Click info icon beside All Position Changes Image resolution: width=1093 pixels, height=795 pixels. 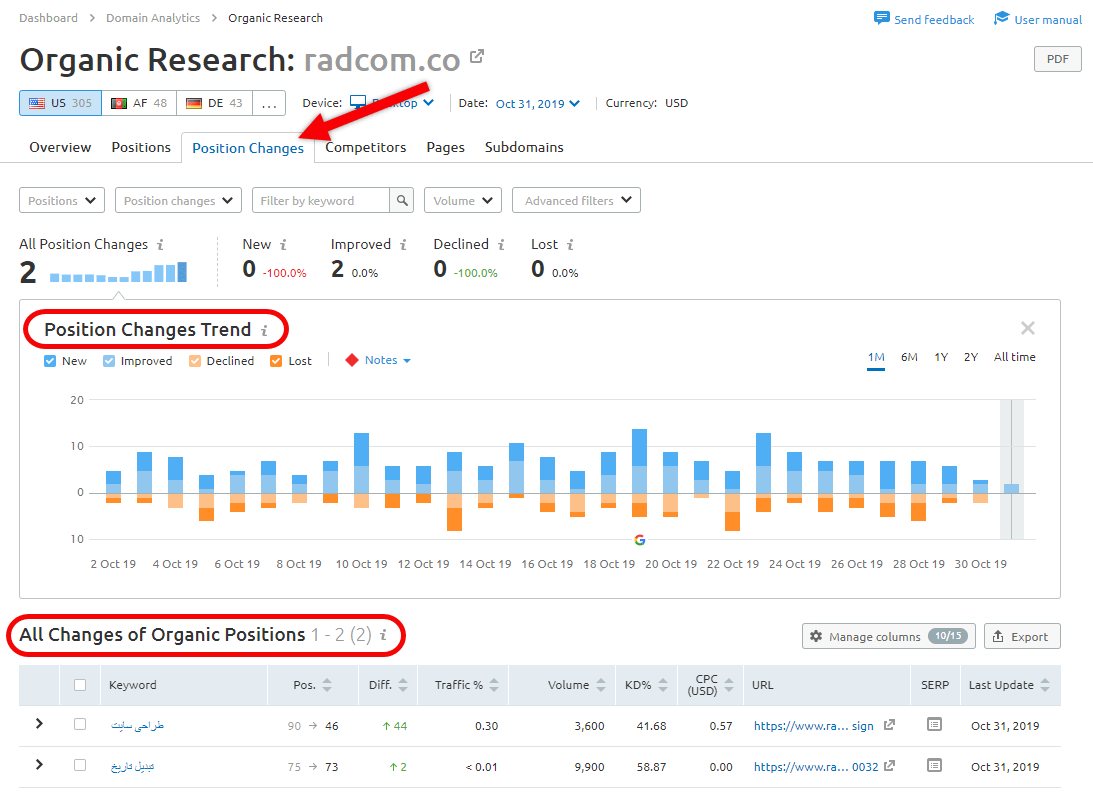(x=161, y=245)
